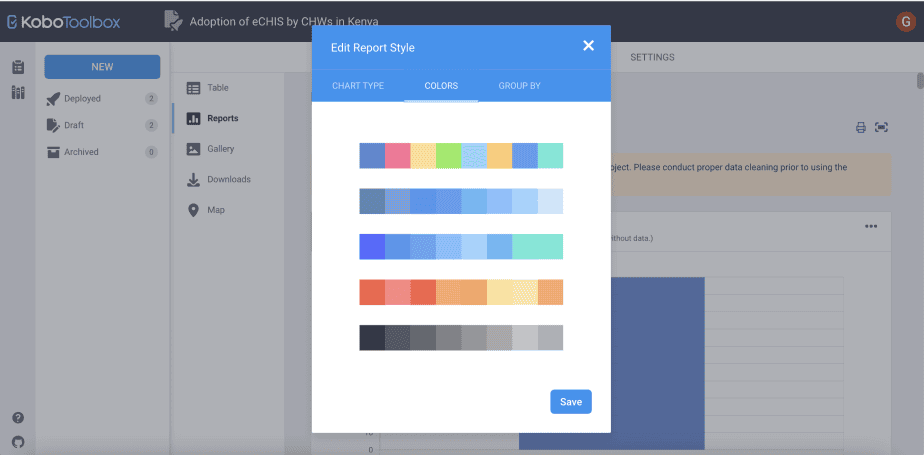Viewport: 924px width, 455px height.
Task: Click the KoboToolbox logo
Action: pos(63,22)
